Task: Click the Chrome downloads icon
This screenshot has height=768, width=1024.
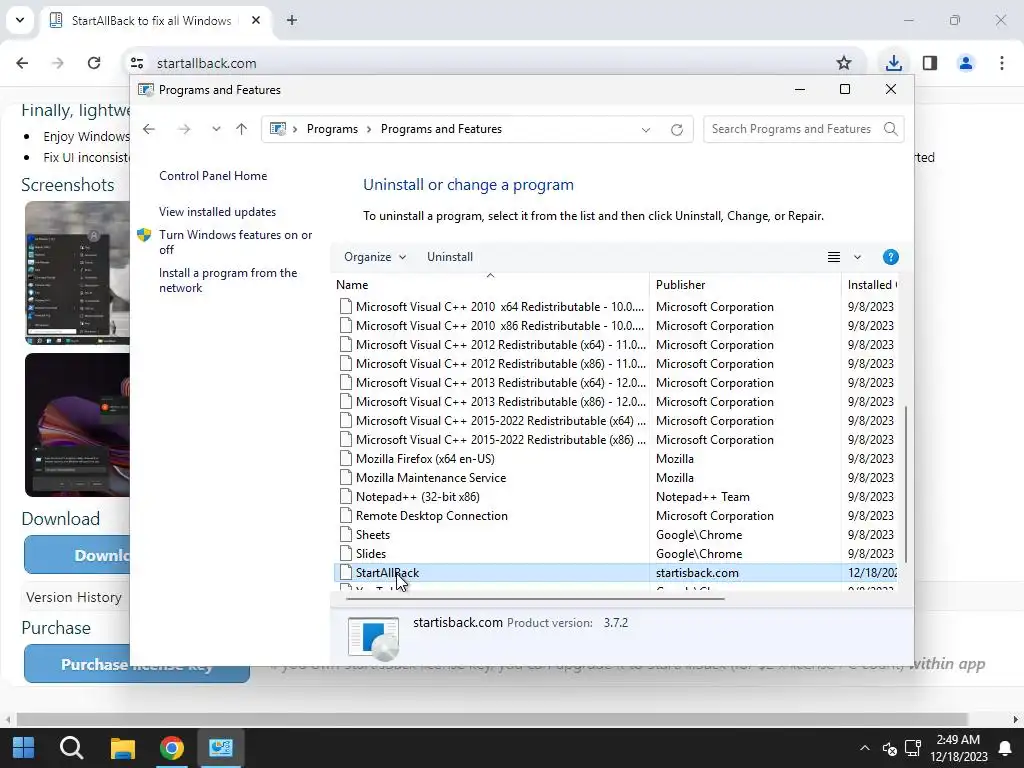Action: click(893, 63)
